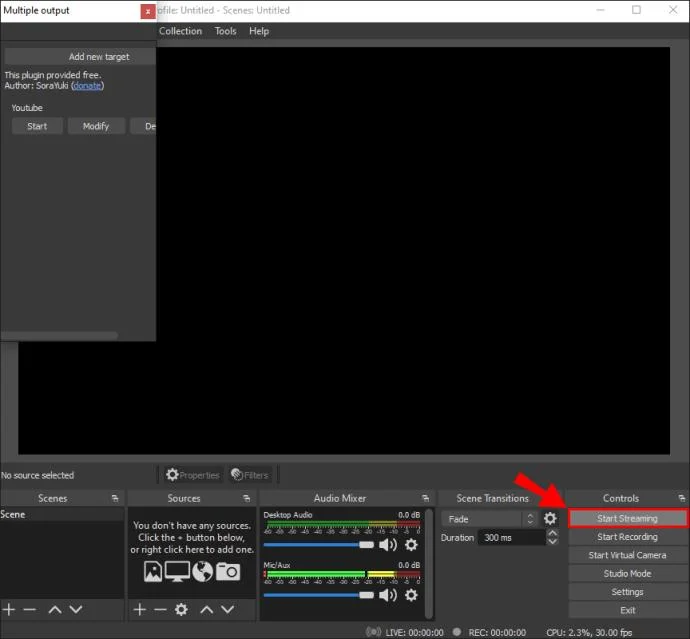This screenshot has height=639, width=690.
Task: Move source up with arrow icon
Action: click(206, 610)
